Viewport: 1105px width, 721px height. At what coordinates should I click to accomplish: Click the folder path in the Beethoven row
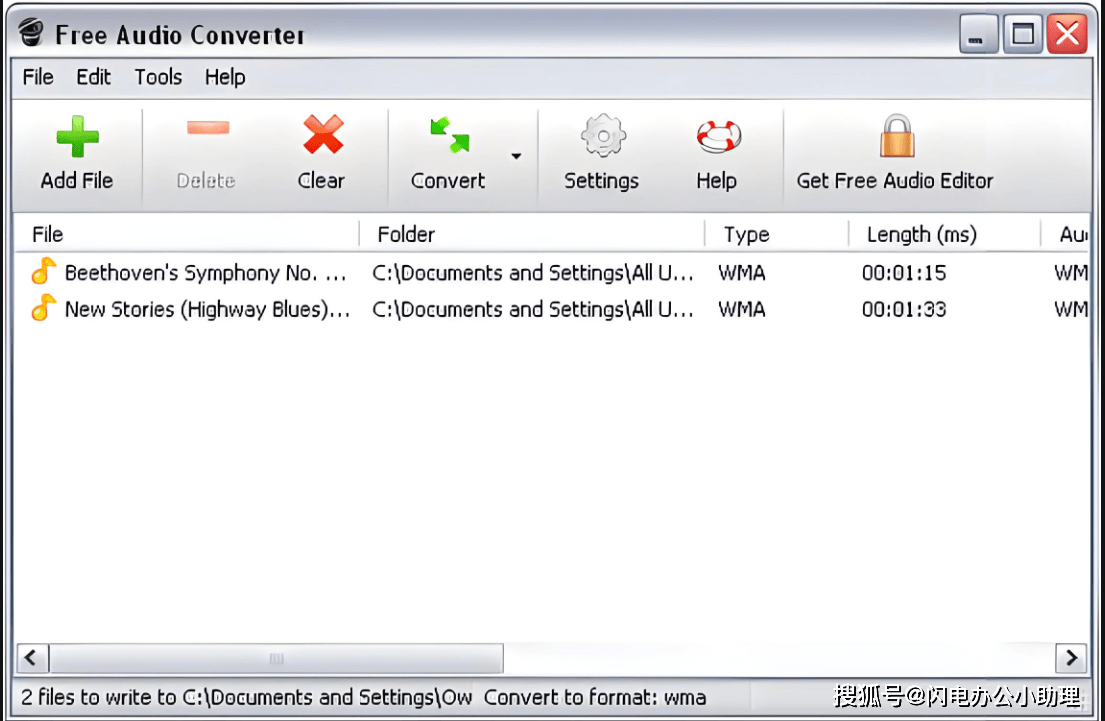[533, 273]
